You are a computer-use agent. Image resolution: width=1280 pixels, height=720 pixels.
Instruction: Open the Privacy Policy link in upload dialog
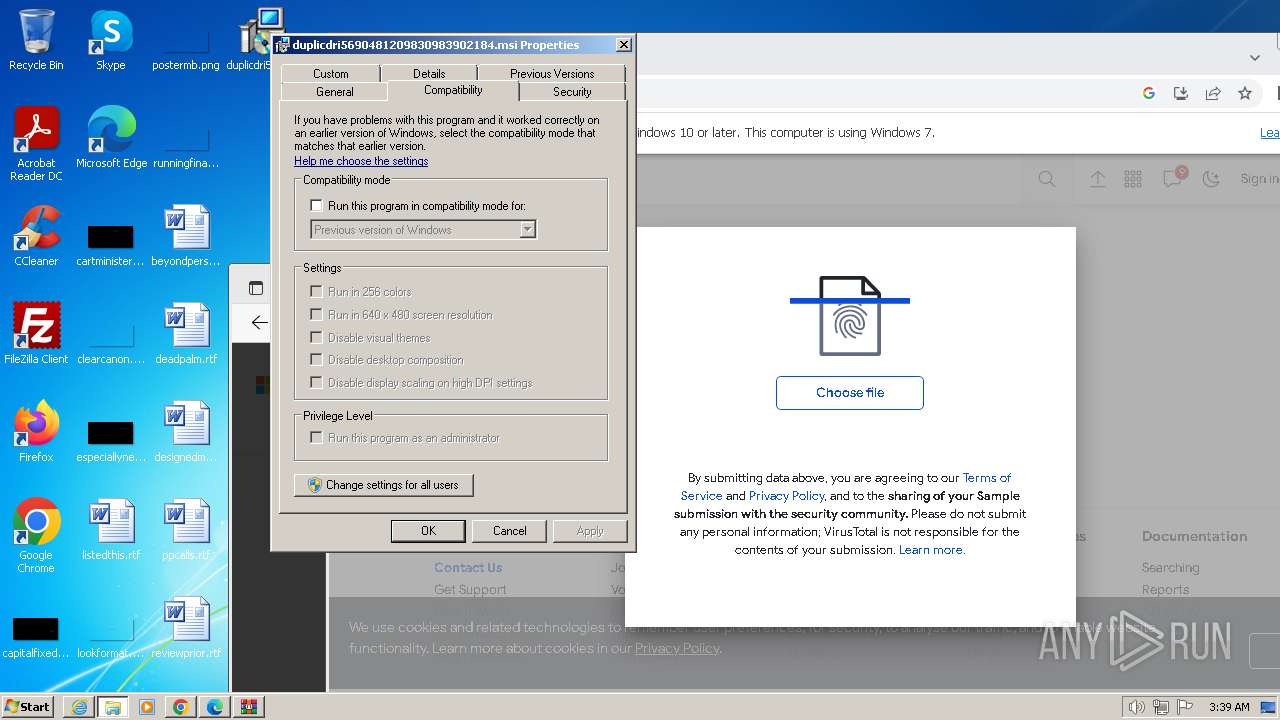[787, 496]
